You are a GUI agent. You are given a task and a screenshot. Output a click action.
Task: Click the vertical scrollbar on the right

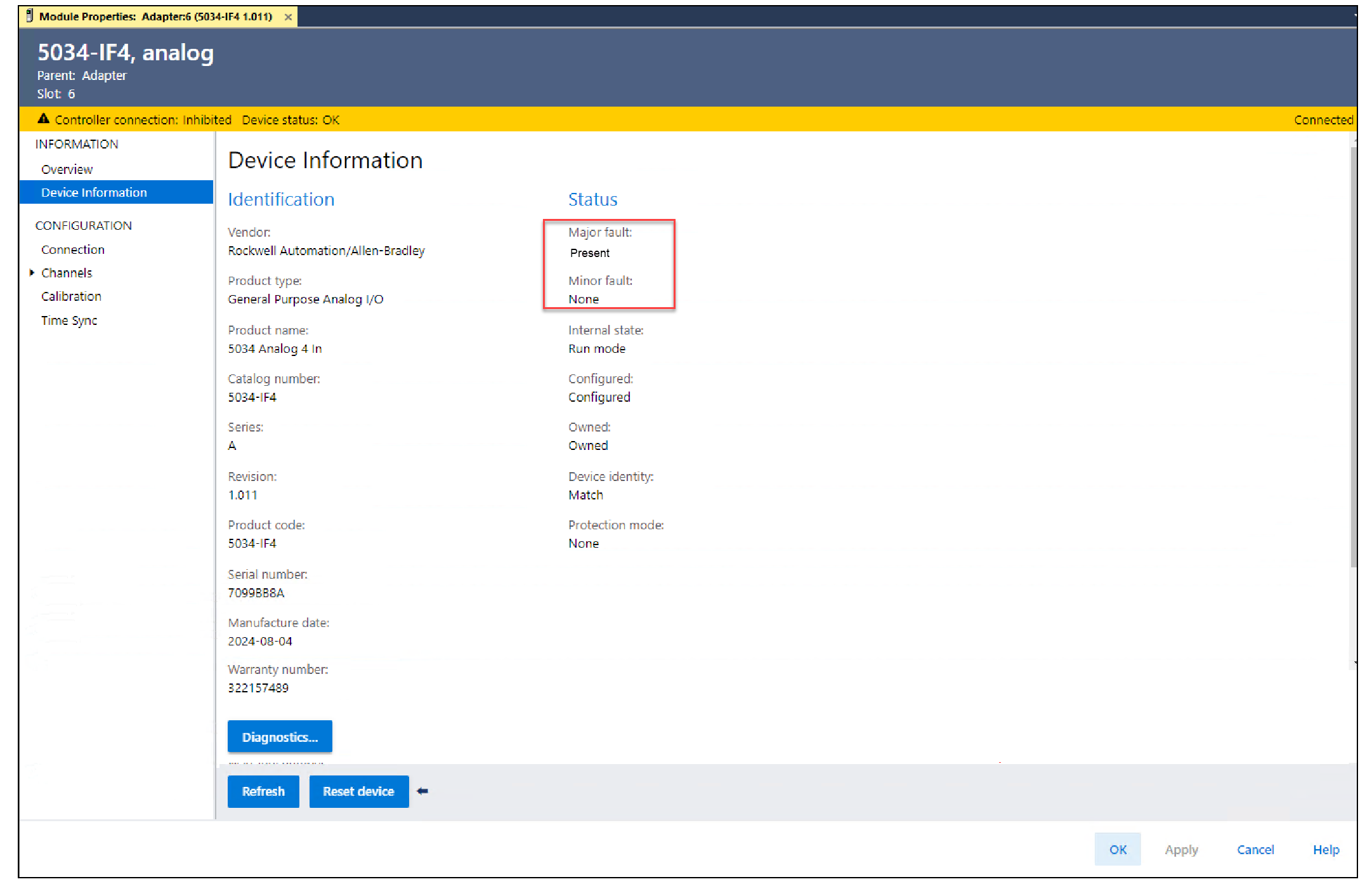pyautogui.click(x=1353, y=355)
